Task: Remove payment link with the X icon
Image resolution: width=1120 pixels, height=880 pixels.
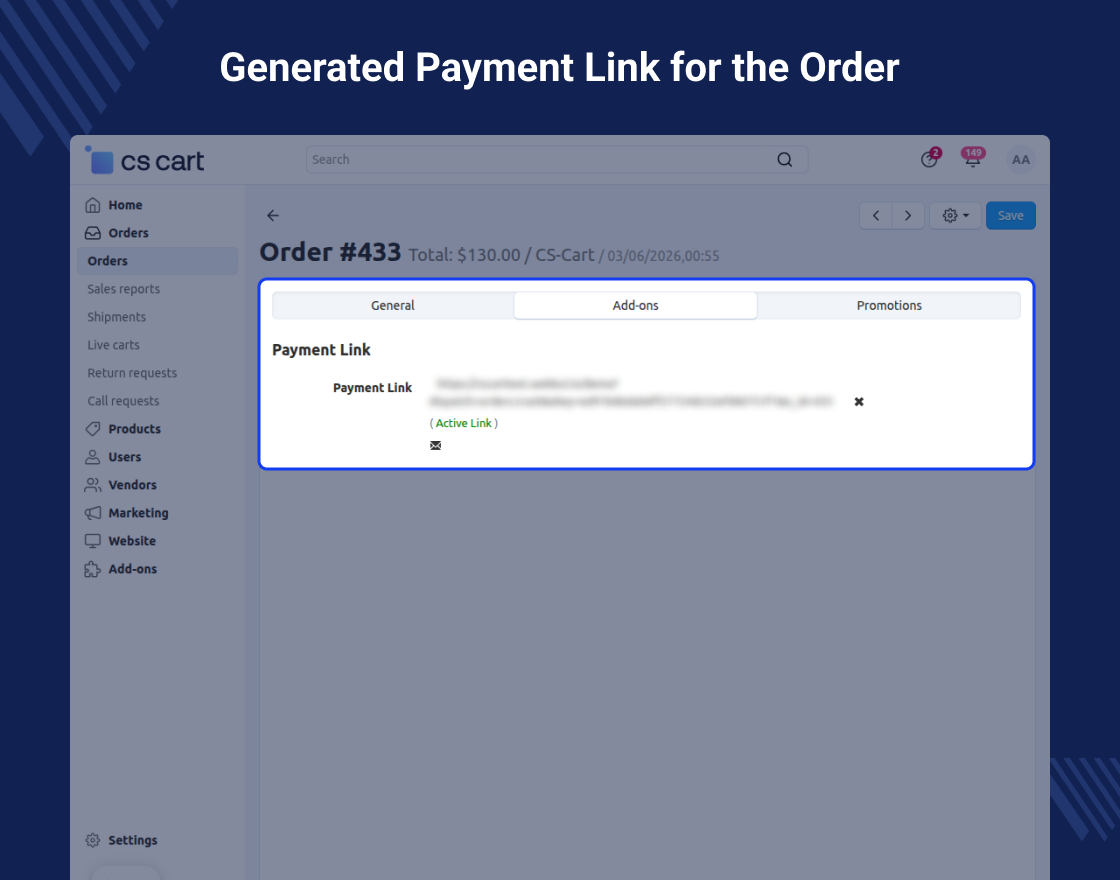Action: pos(859,402)
